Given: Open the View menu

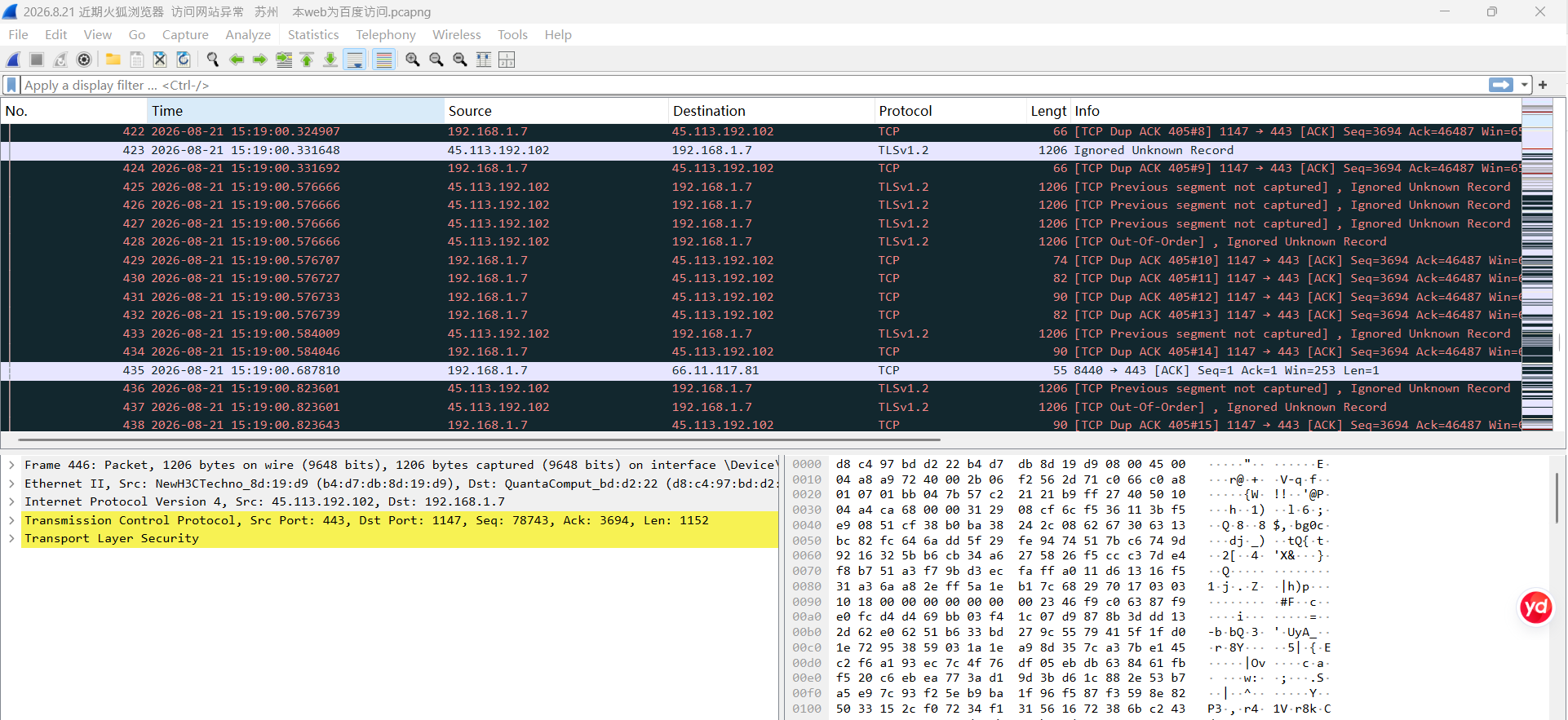Looking at the screenshot, I should click(97, 34).
